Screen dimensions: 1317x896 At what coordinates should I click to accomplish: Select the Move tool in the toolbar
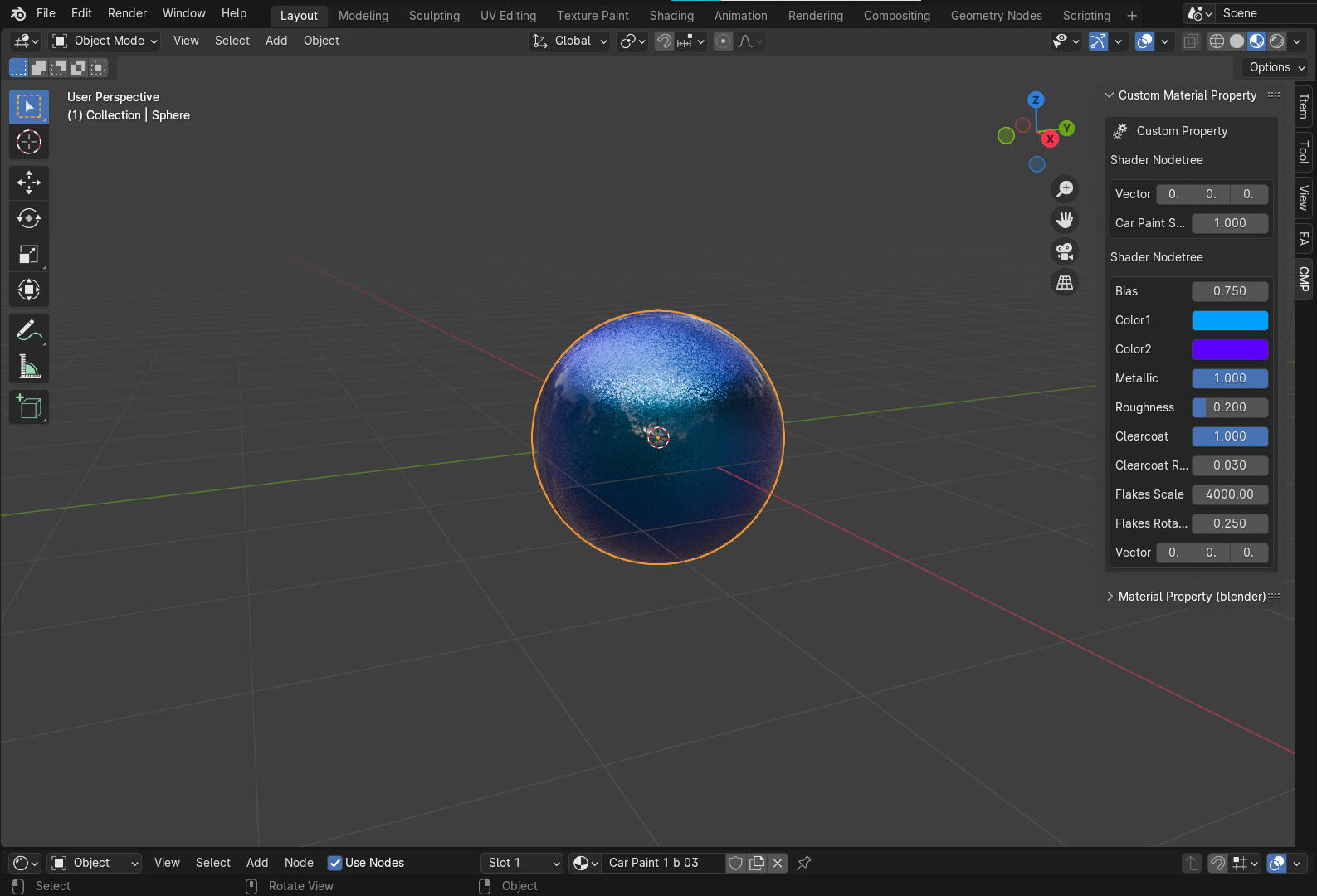(29, 183)
